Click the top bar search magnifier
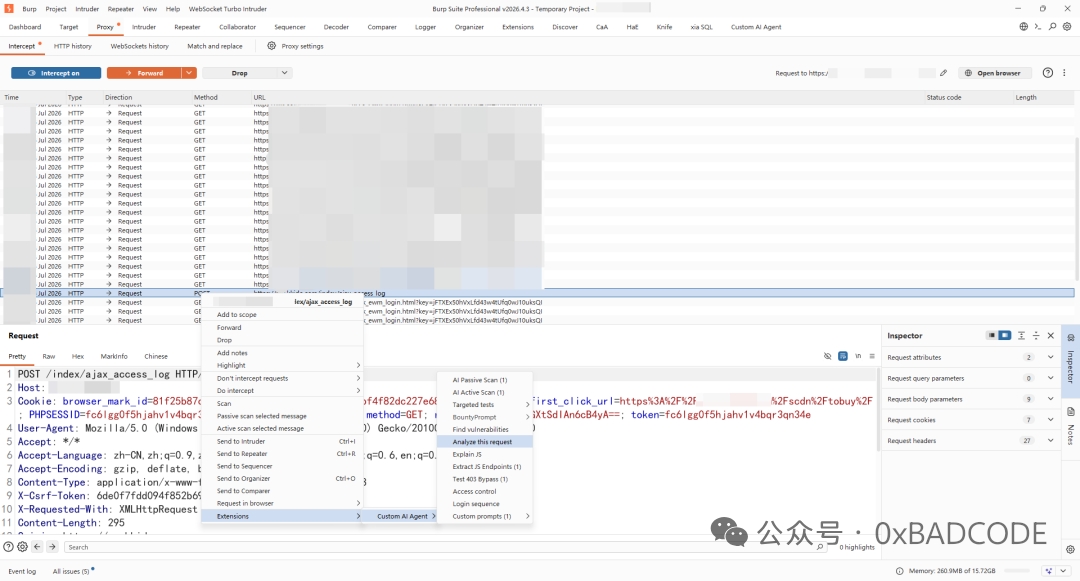Image resolution: width=1080 pixels, height=581 pixels. pos(1052,27)
